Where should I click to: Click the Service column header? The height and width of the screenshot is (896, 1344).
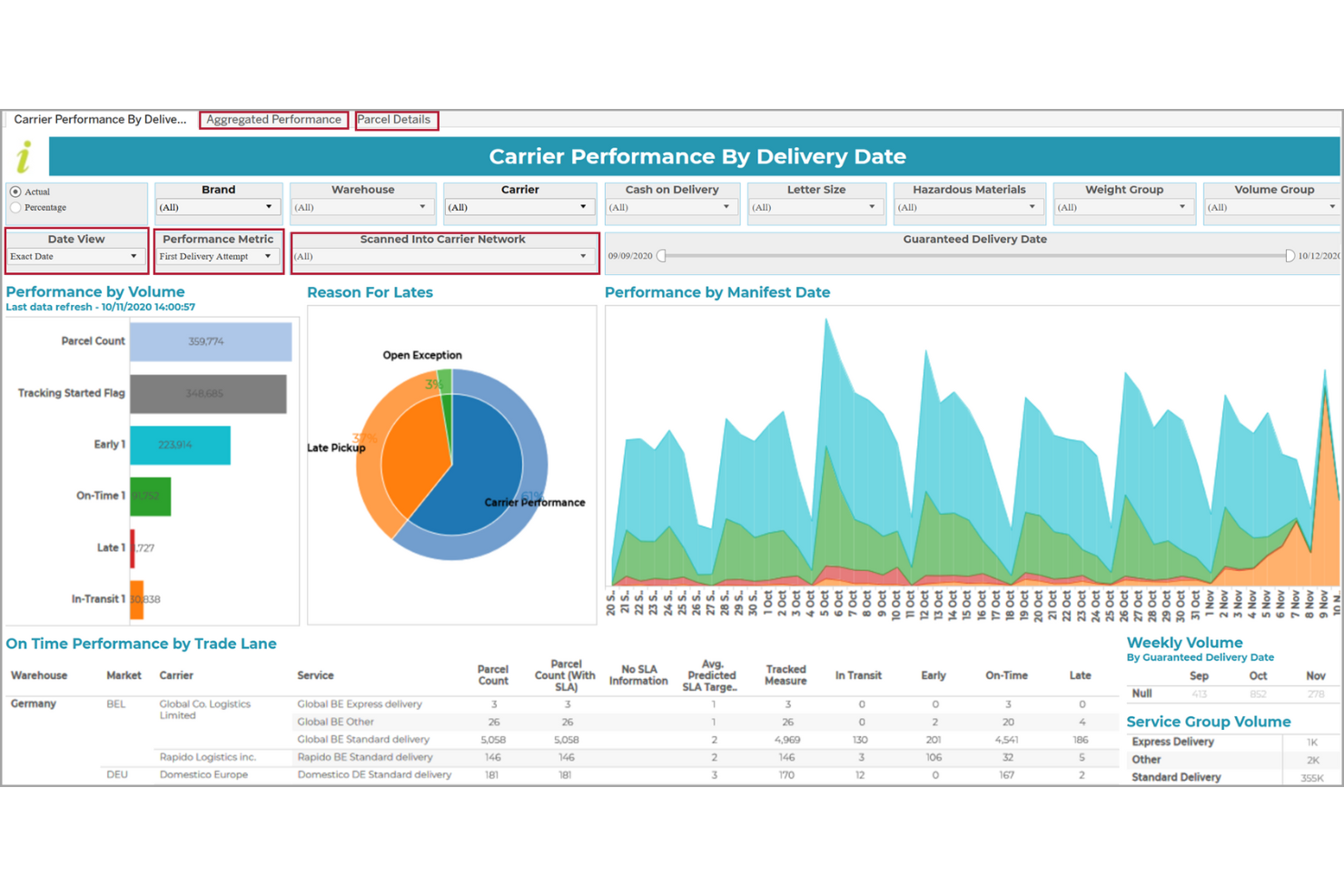point(315,676)
